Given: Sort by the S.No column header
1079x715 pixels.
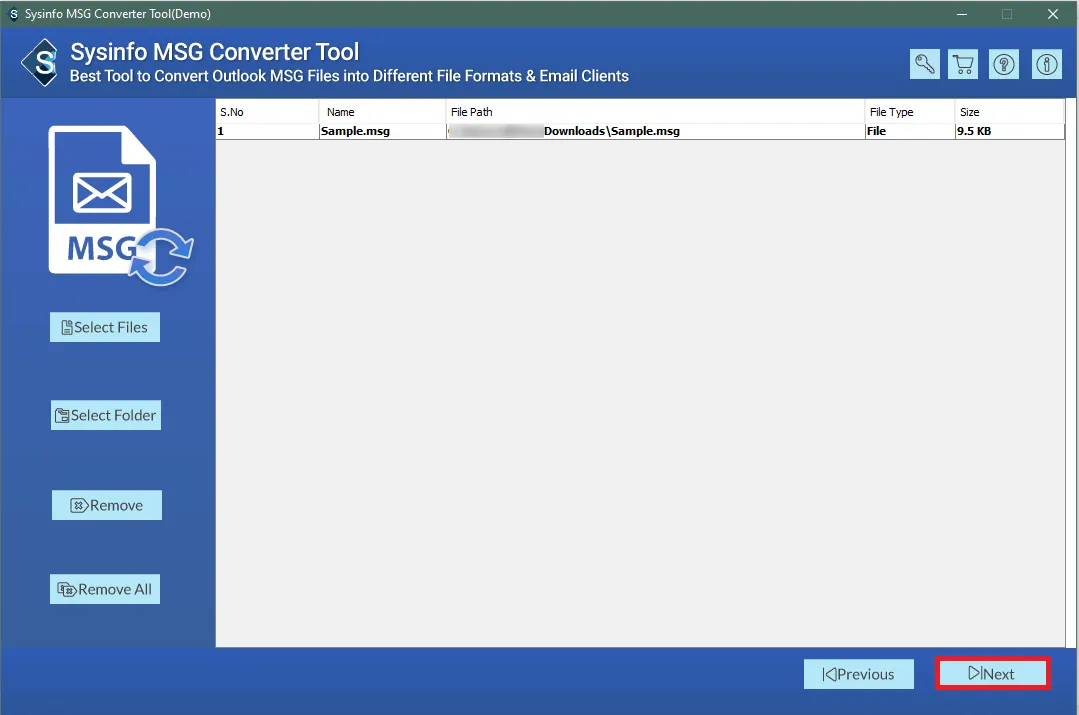Looking at the screenshot, I should pyautogui.click(x=266, y=112).
